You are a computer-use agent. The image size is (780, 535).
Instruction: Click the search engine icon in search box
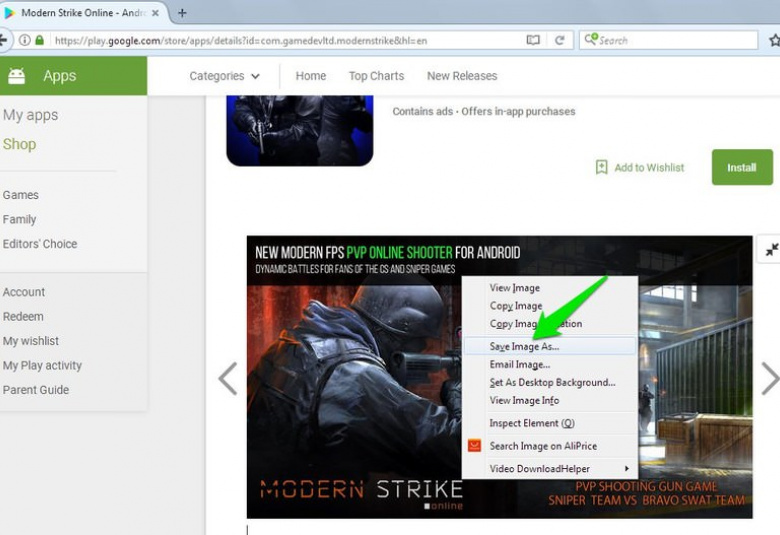point(590,39)
